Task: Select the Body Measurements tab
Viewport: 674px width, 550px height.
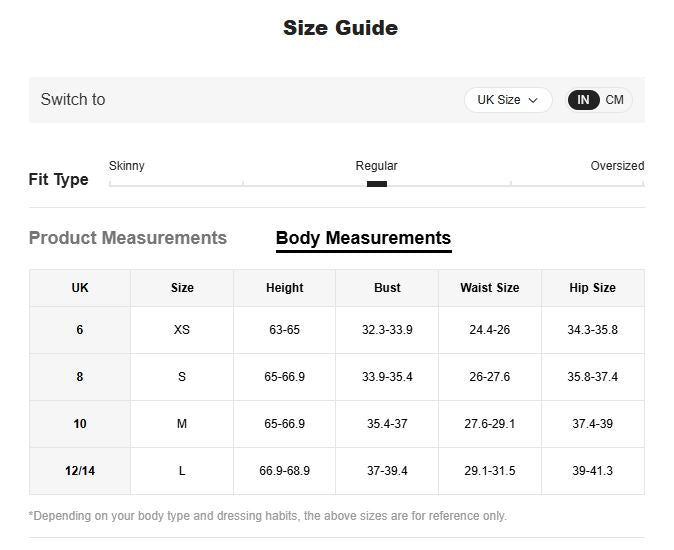Action: pyautogui.click(x=363, y=238)
